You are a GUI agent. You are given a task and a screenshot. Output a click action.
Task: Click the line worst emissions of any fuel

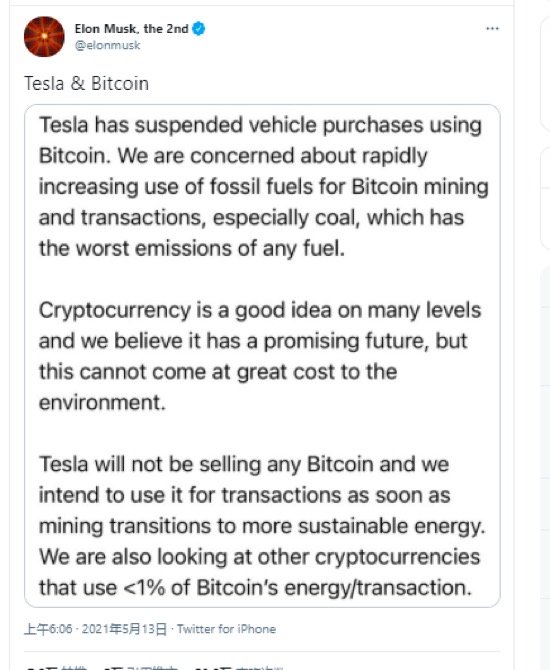coord(191,248)
